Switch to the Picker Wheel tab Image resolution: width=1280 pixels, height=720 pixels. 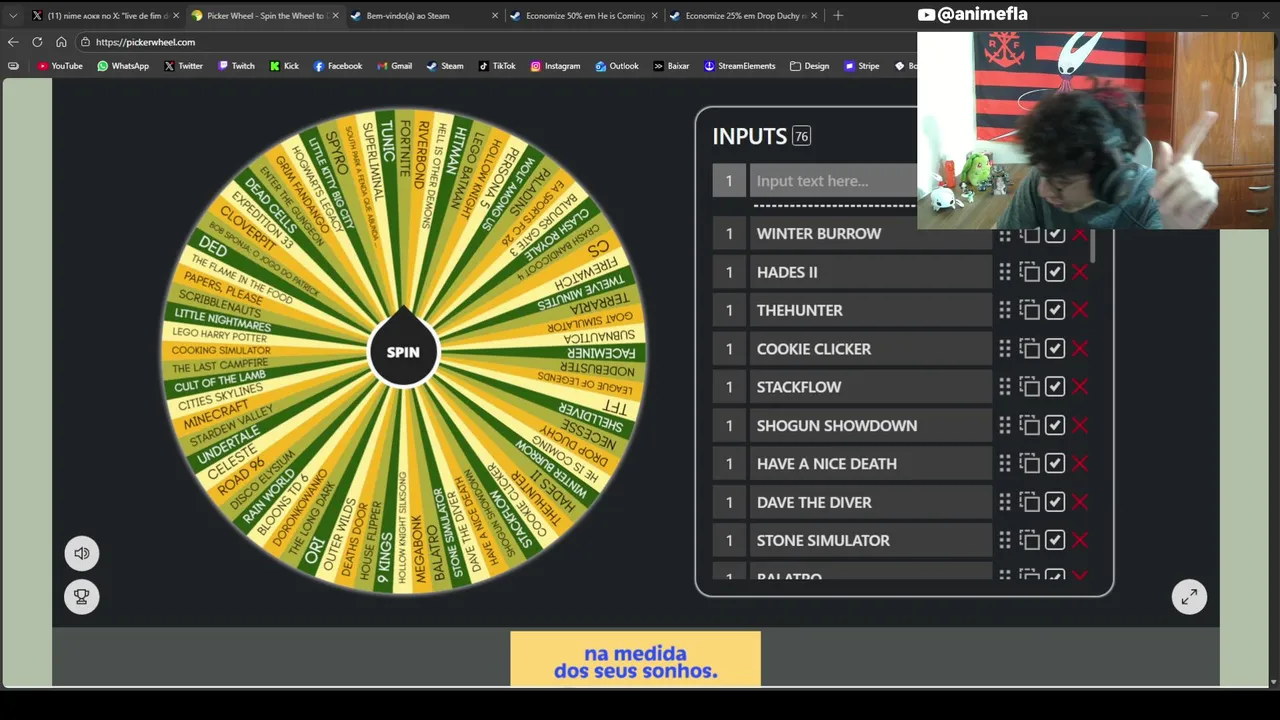264,16
